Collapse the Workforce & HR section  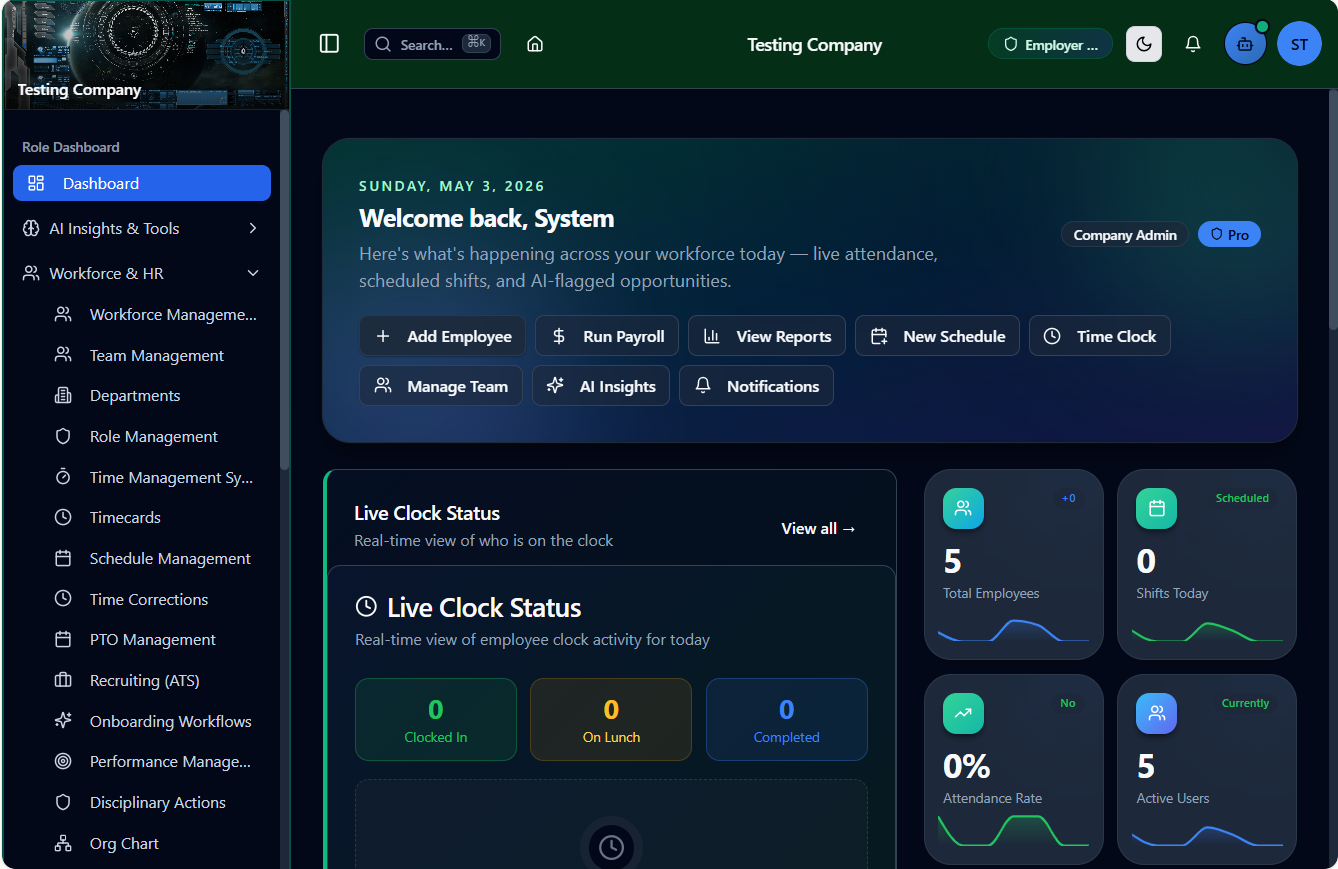[142, 273]
